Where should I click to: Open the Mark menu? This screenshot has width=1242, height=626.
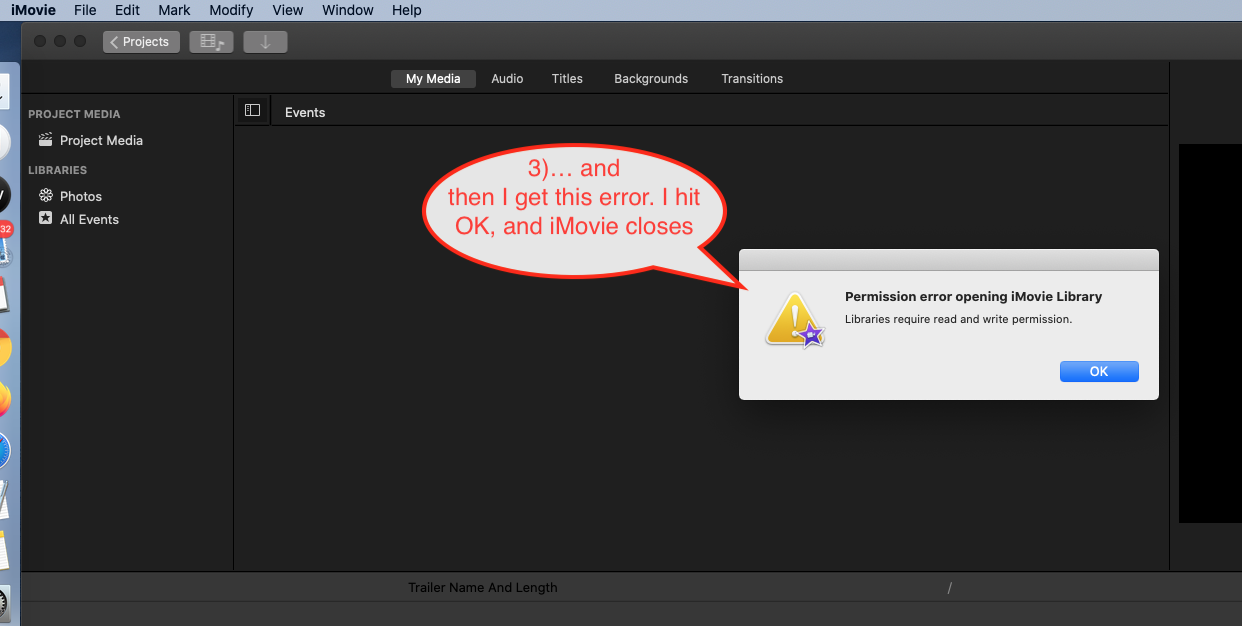click(x=174, y=10)
